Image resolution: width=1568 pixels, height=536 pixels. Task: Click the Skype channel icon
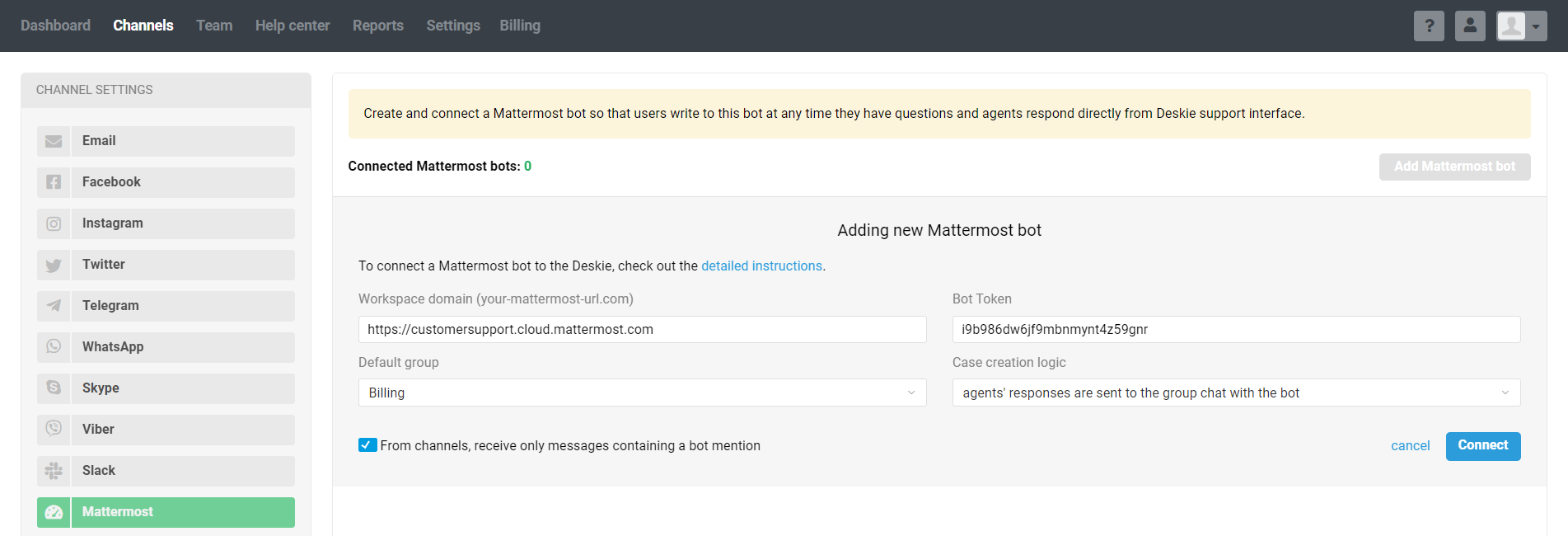pyautogui.click(x=54, y=388)
